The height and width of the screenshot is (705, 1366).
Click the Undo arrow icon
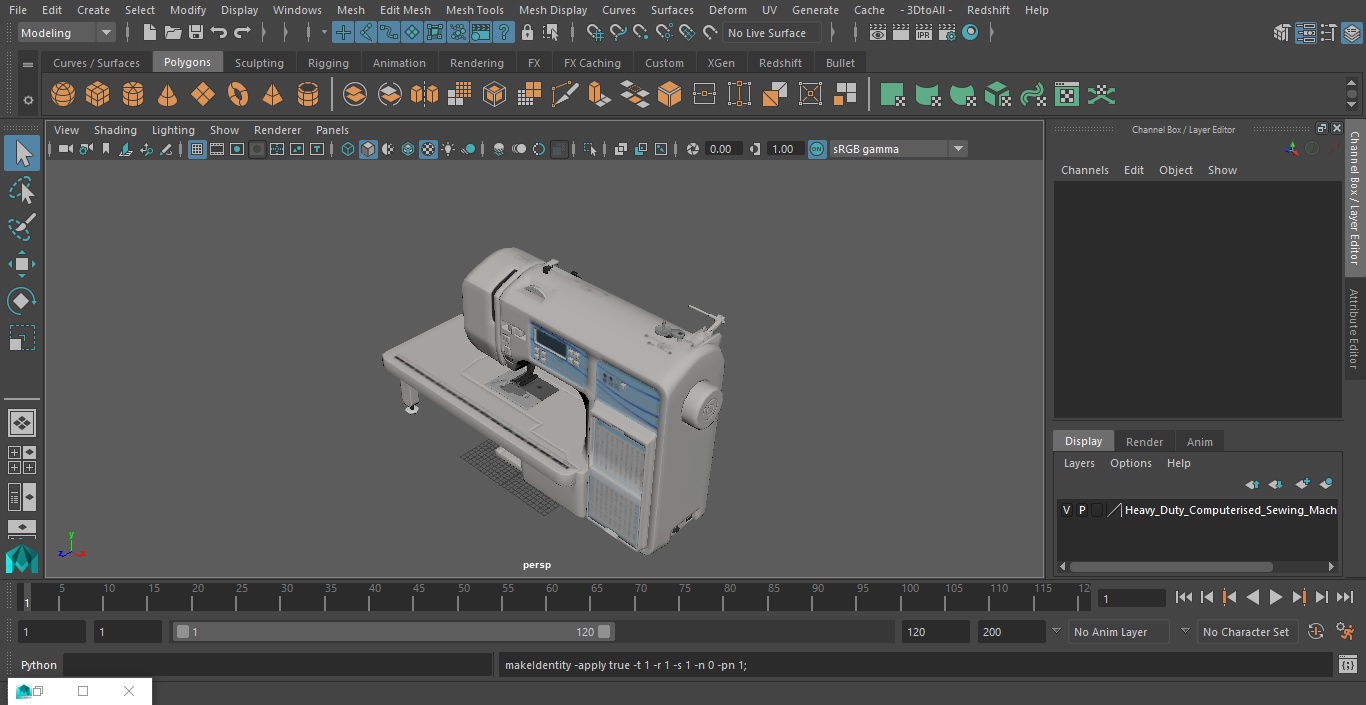pos(219,33)
